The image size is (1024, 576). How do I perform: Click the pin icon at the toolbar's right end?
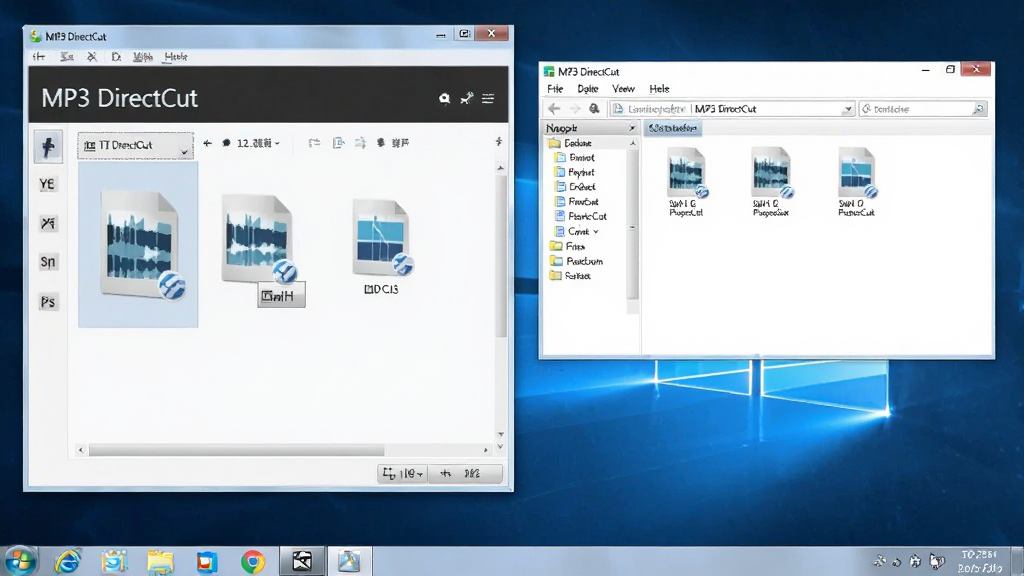499,142
